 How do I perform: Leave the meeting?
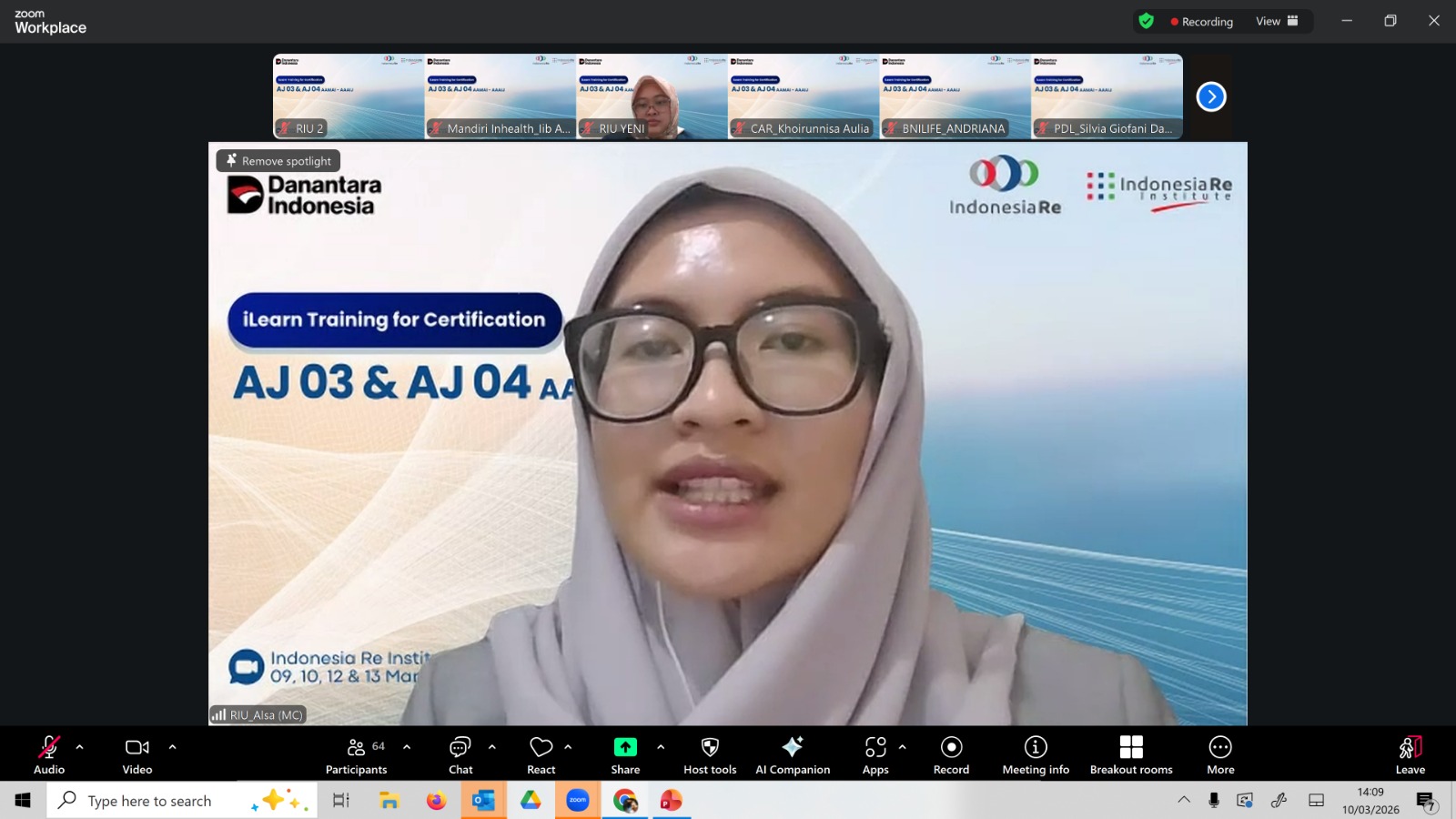pos(1410,755)
